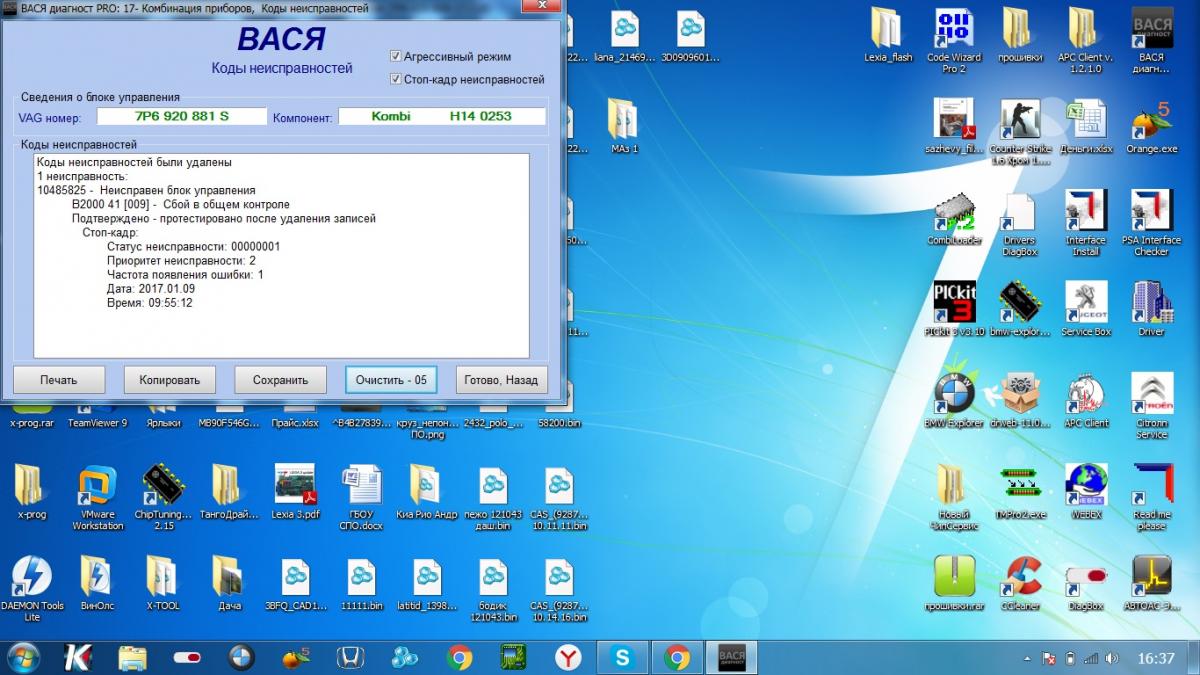Screen dimensions: 1200x675
Task: Select the Interface Install shortcut
Action: tap(1085, 224)
